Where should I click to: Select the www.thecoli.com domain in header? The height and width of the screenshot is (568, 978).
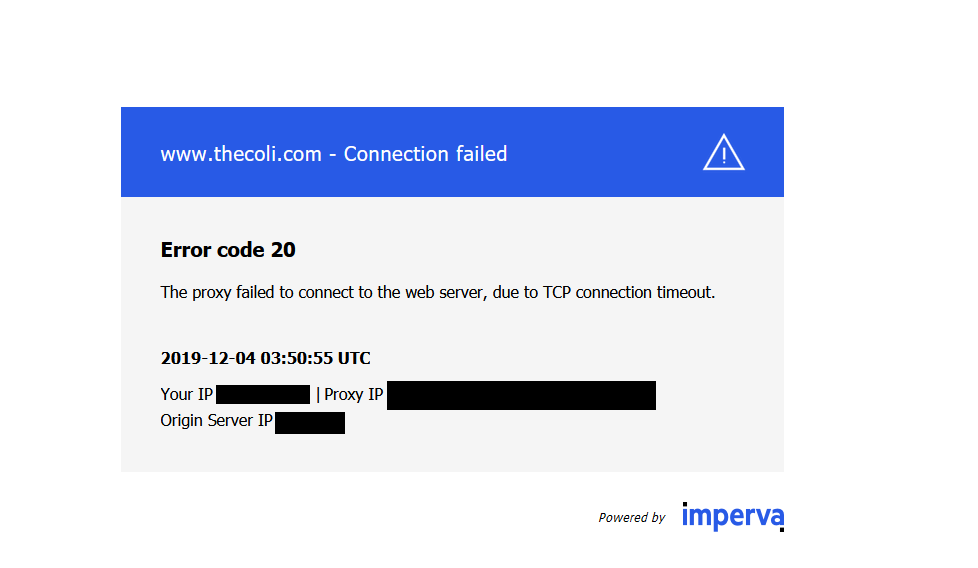pyautogui.click(x=241, y=154)
